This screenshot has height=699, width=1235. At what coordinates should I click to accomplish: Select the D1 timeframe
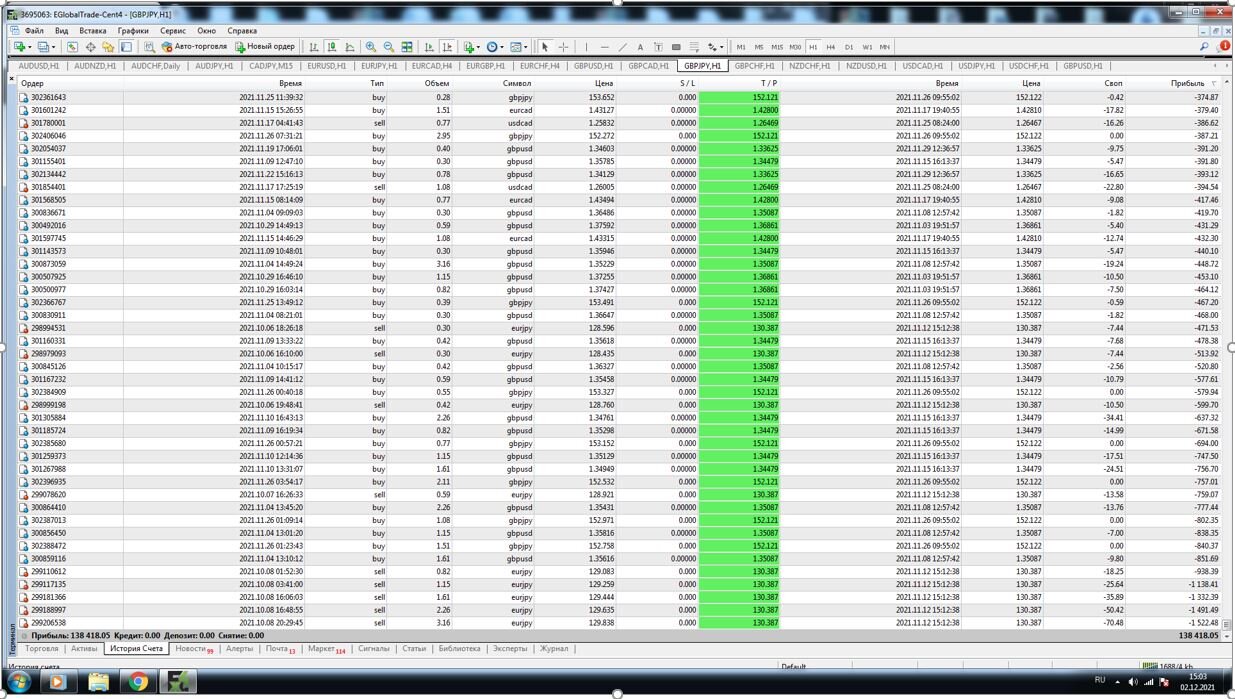point(849,47)
